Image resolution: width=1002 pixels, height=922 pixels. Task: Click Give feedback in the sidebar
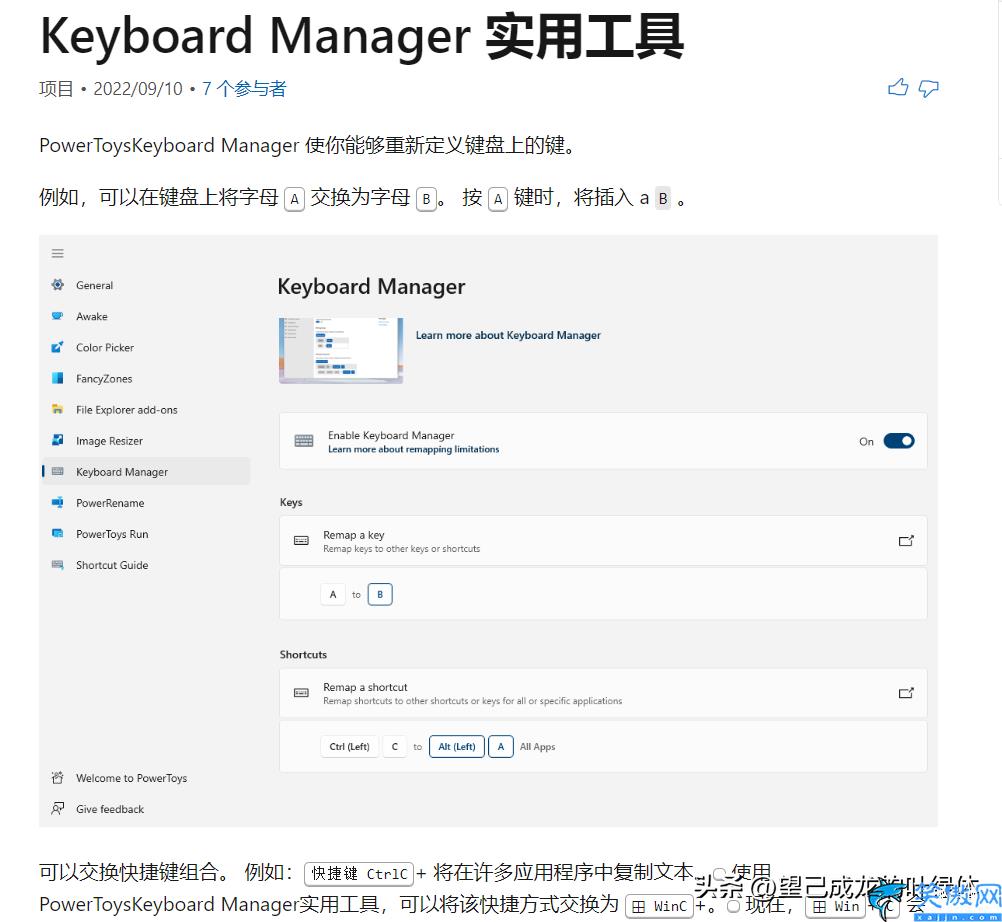point(146,809)
